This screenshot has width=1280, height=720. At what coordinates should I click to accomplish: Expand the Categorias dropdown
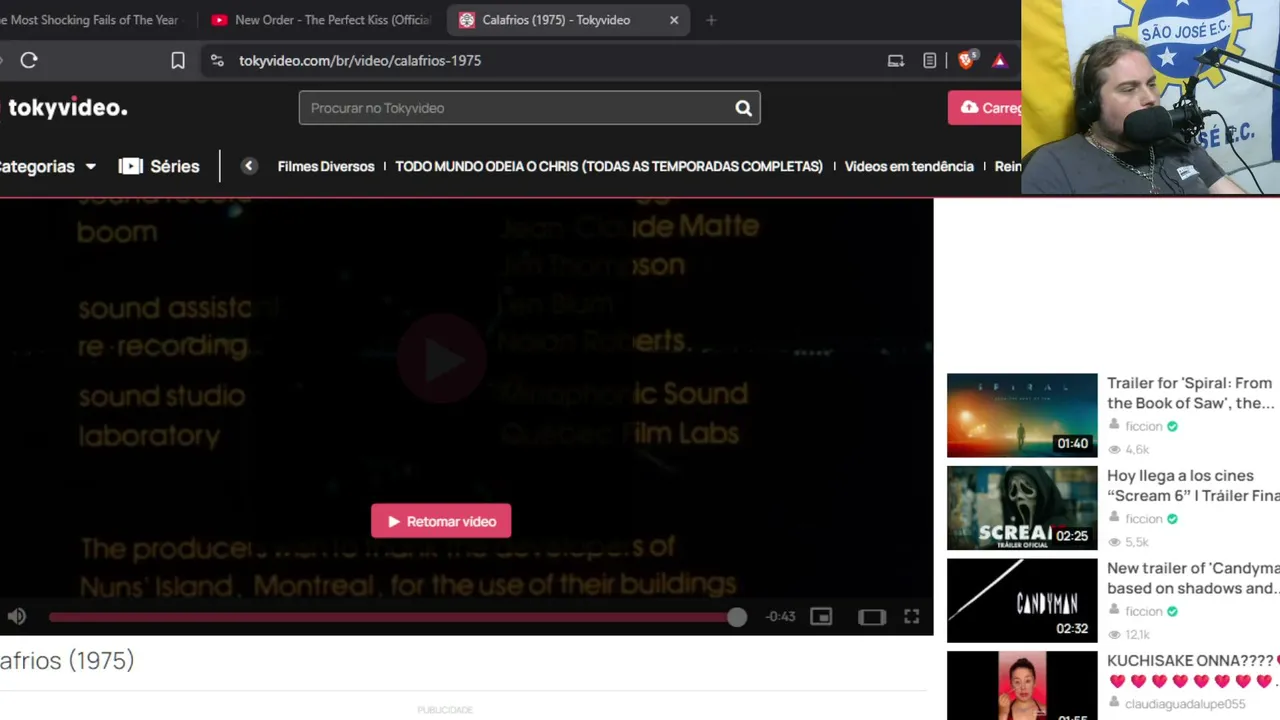(x=48, y=166)
